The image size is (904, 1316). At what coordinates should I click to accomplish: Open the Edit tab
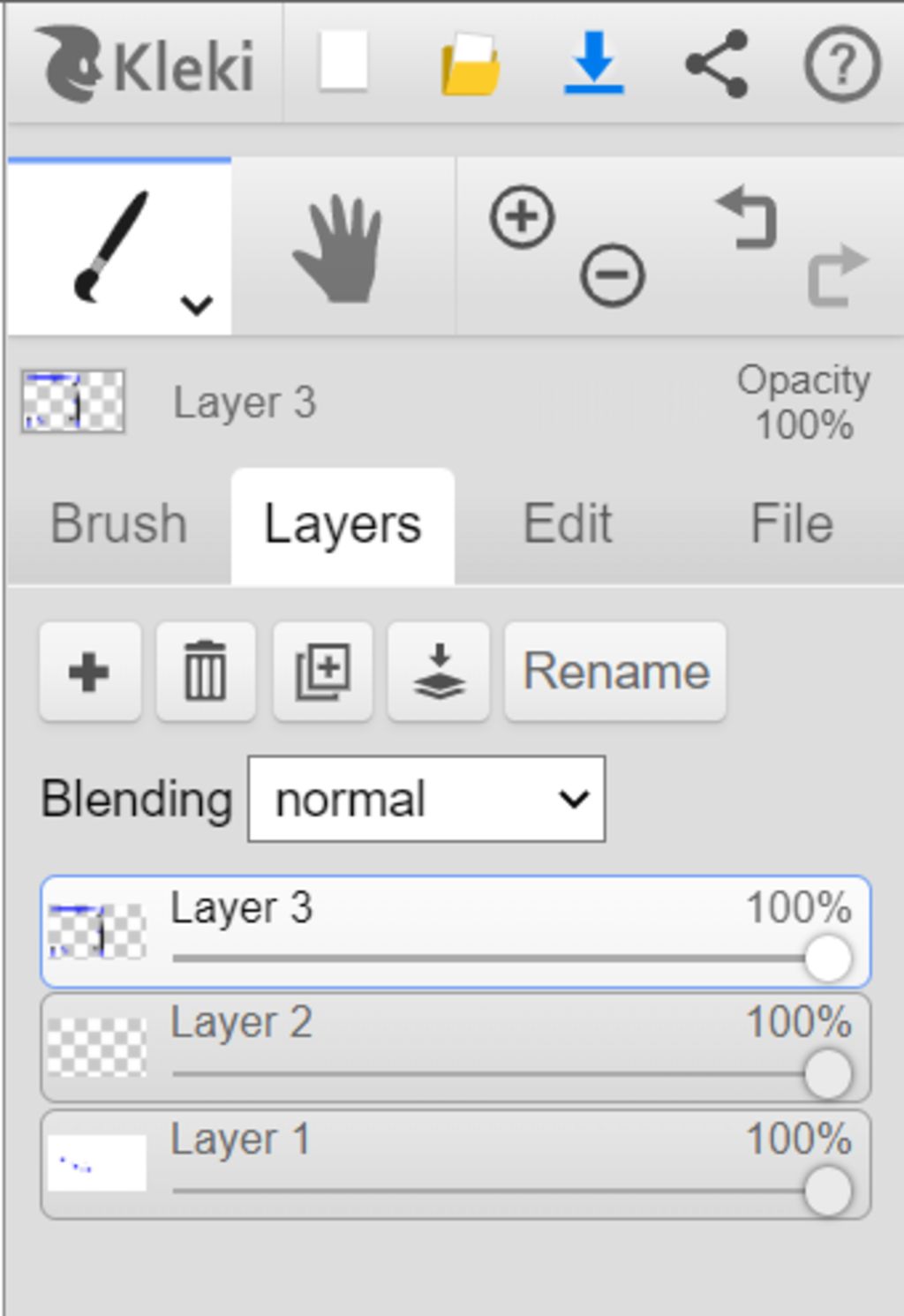coord(568,524)
